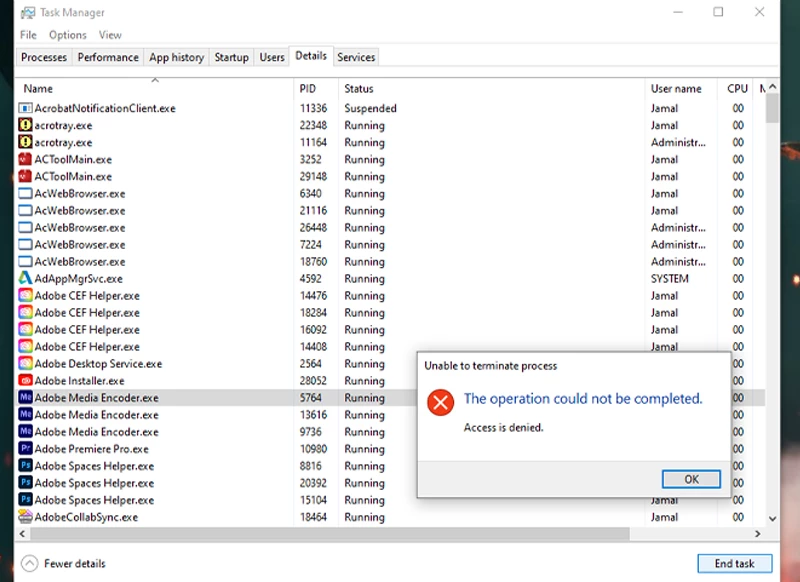This screenshot has height=582, width=800.
Task: Click the vertical scrollbar thumb
Action: 772,108
